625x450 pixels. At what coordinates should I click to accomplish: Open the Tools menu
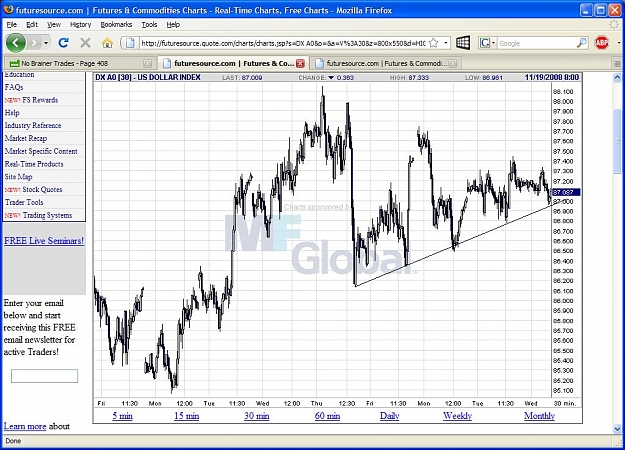pos(149,24)
